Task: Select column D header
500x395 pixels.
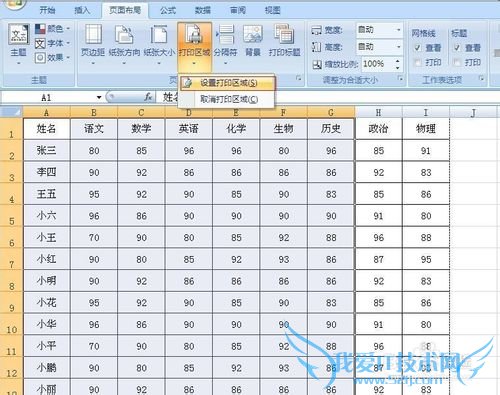Action: click(x=189, y=113)
